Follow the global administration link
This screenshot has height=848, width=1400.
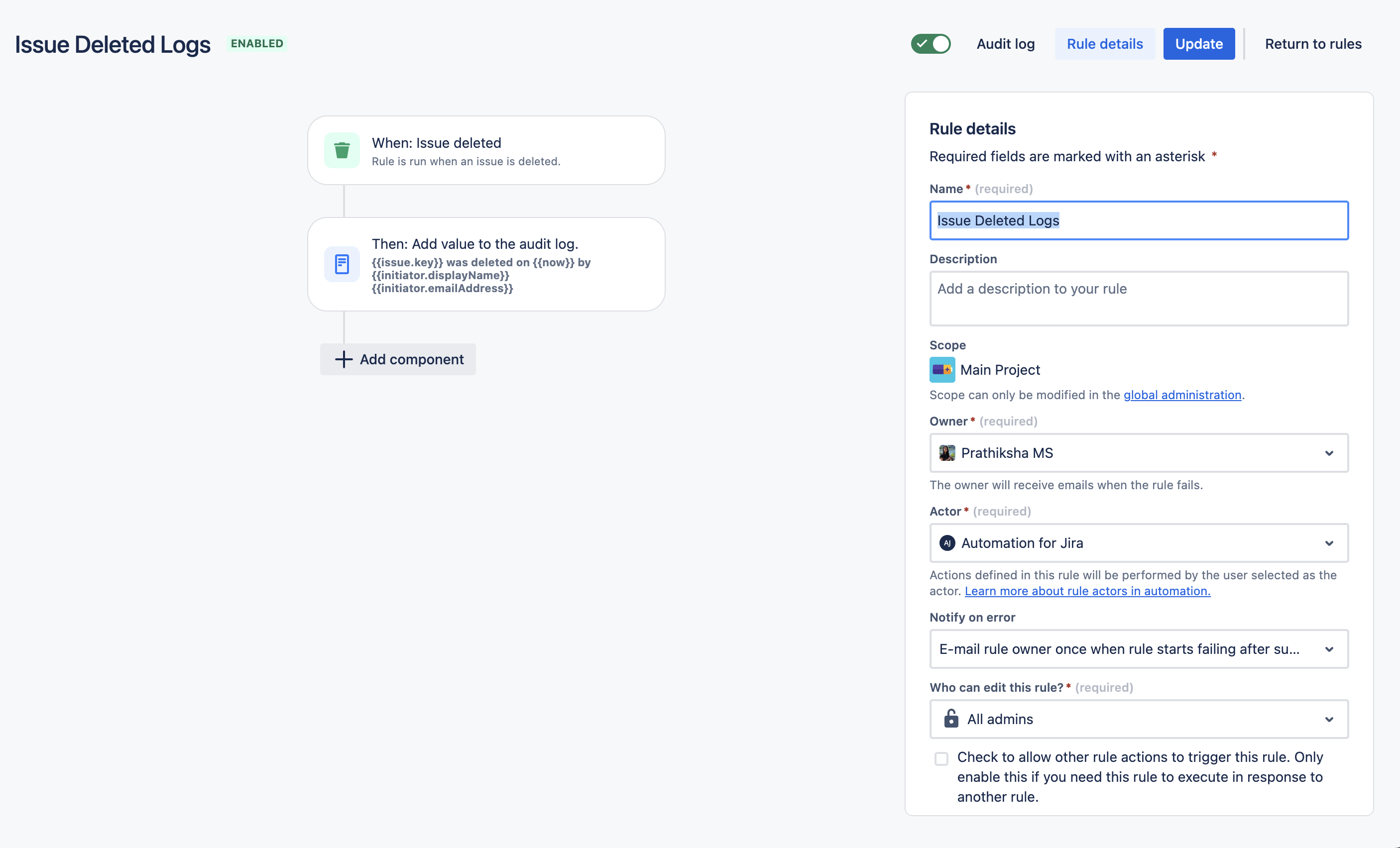tap(1182, 395)
